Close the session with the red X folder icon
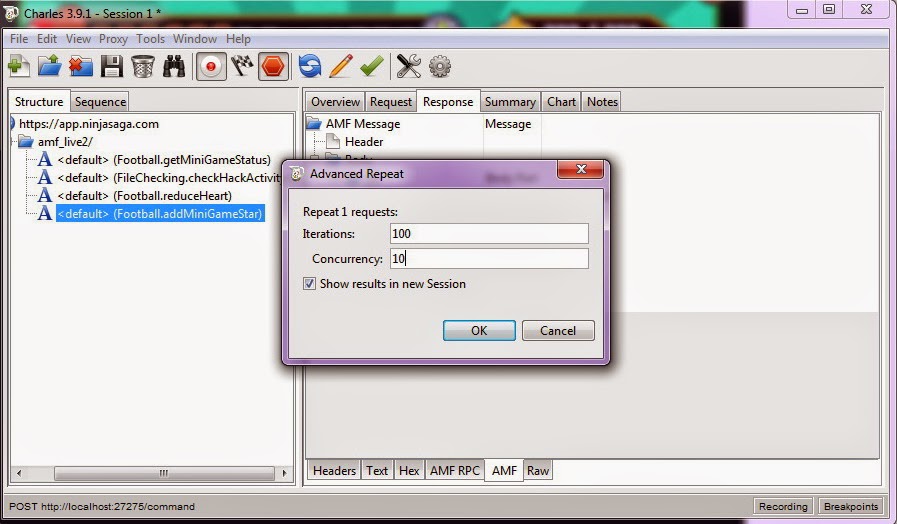This screenshot has height=524, width=897. (x=81, y=66)
